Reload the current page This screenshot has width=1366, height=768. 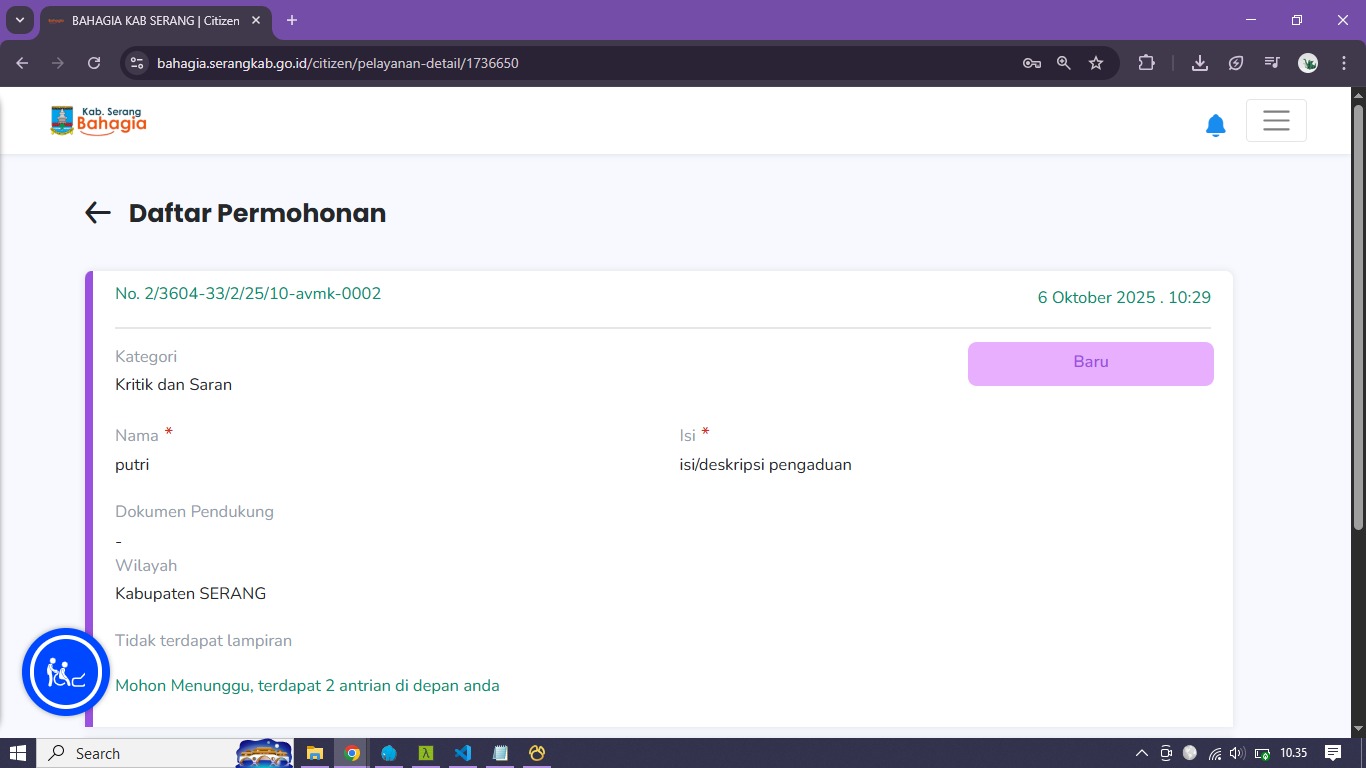tap(94, 63)
